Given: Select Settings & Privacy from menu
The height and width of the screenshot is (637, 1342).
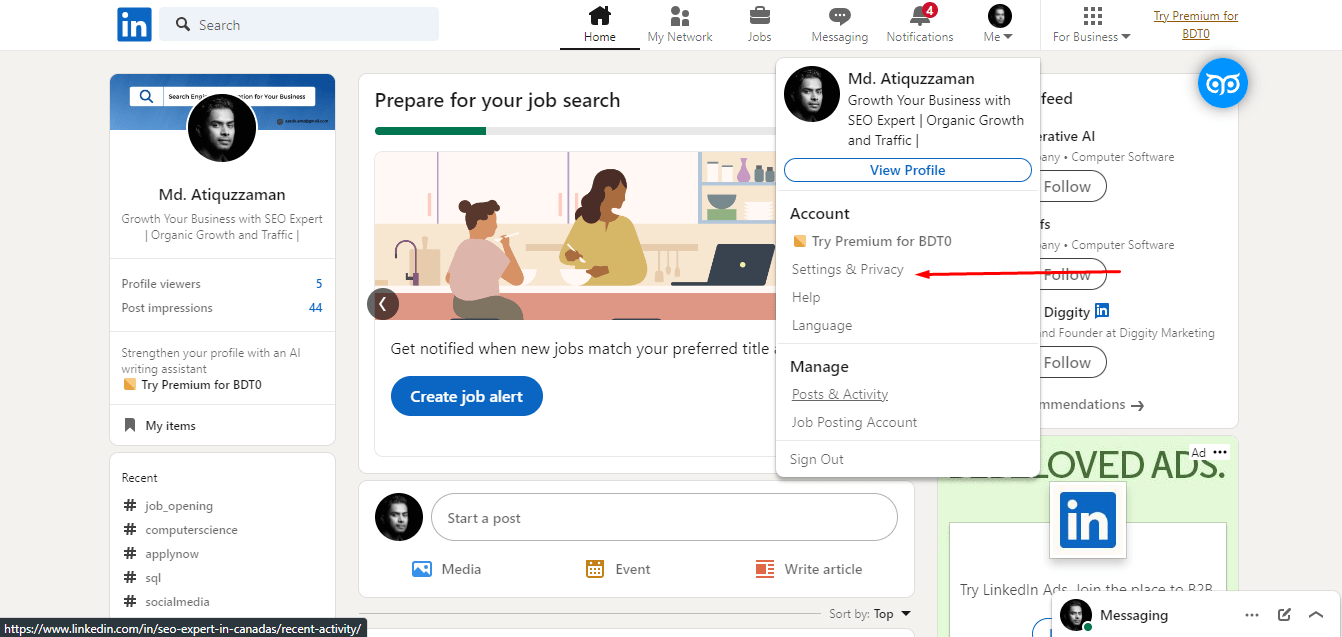Looking at the screenshot, I should click(x=848, y=269).
